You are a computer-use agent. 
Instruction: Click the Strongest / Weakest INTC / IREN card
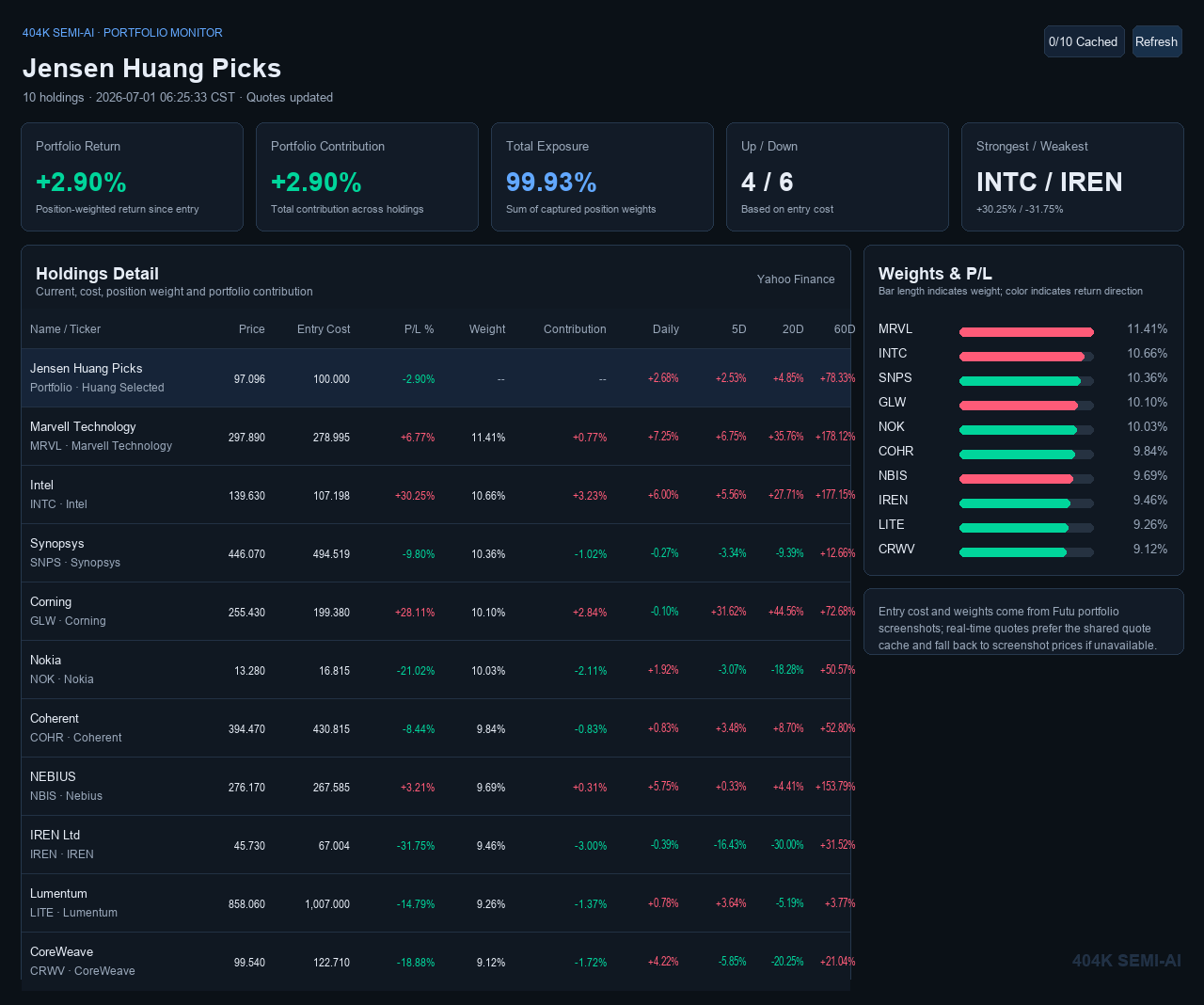click(x=1072, y=177)
